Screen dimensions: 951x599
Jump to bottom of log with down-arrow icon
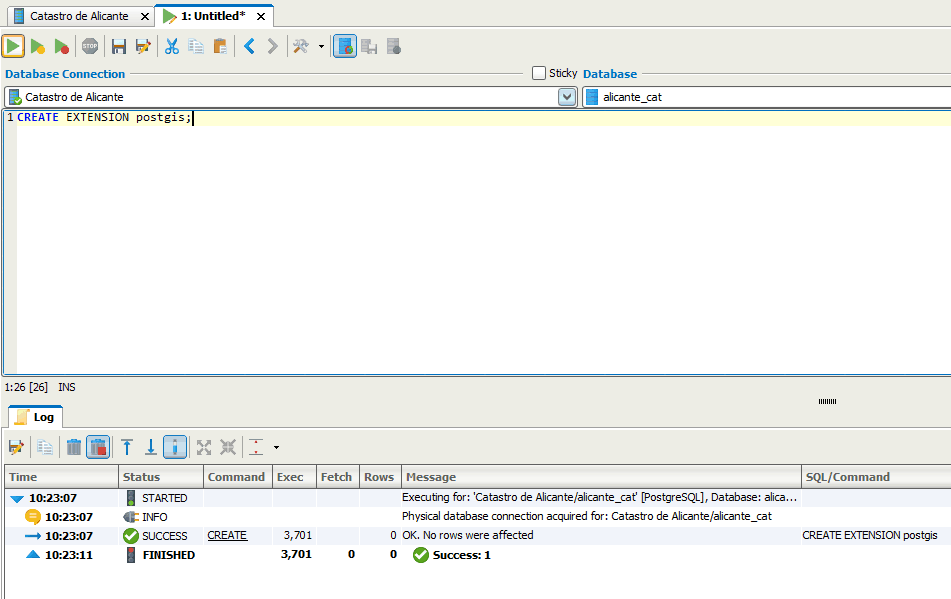click(x=150, y=447)
